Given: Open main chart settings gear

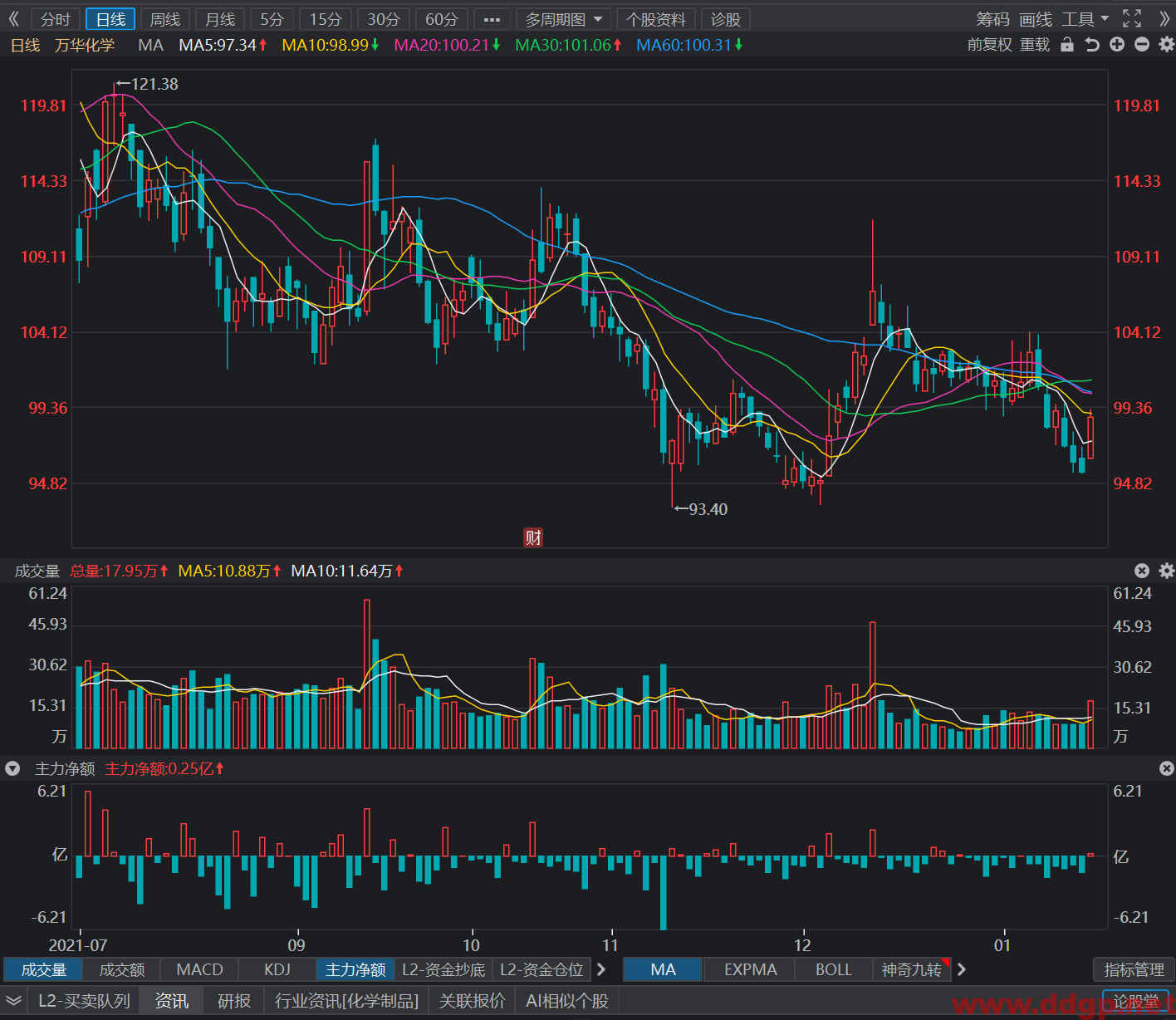Looking at the screenshot, I should [x=1167, y=45].
